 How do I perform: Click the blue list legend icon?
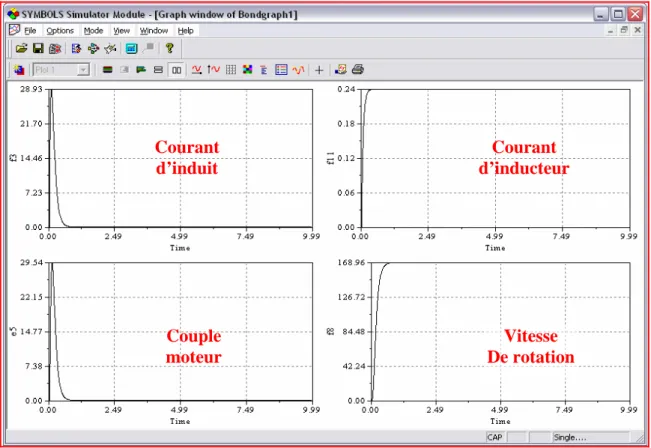click(x=281, y=70)
